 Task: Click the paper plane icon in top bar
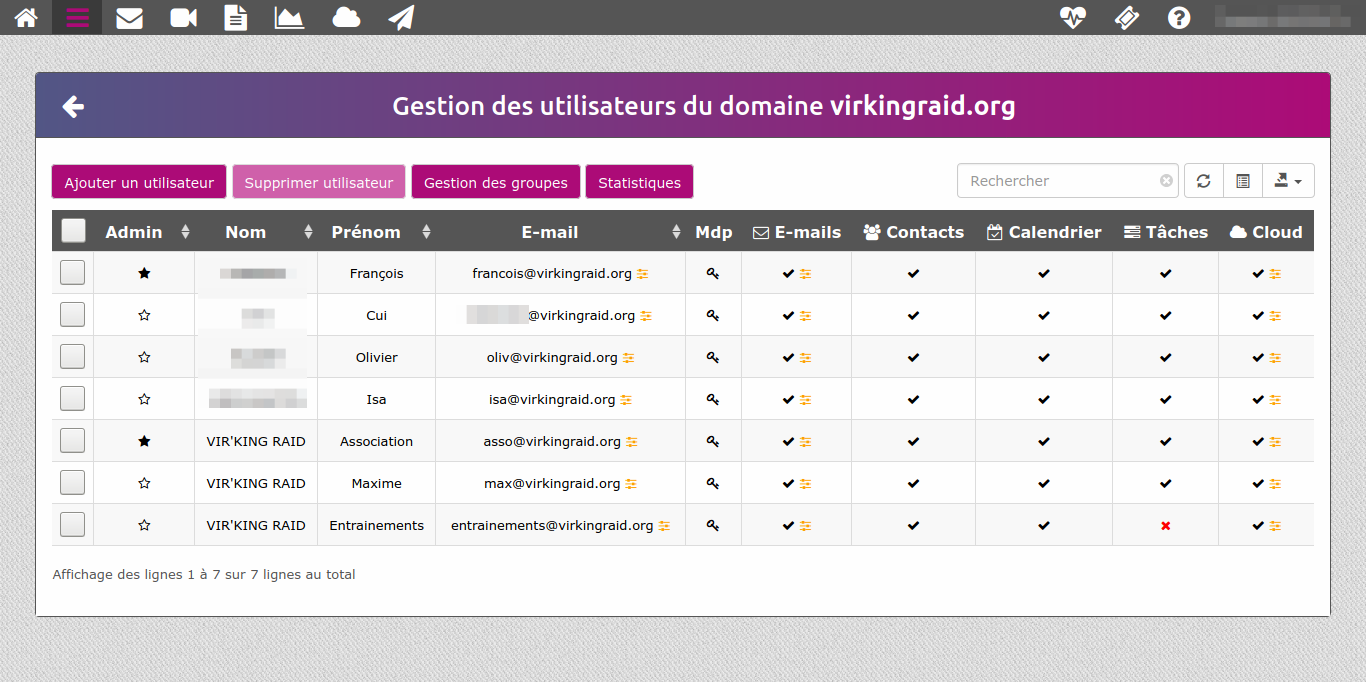(x=401, y=17)
